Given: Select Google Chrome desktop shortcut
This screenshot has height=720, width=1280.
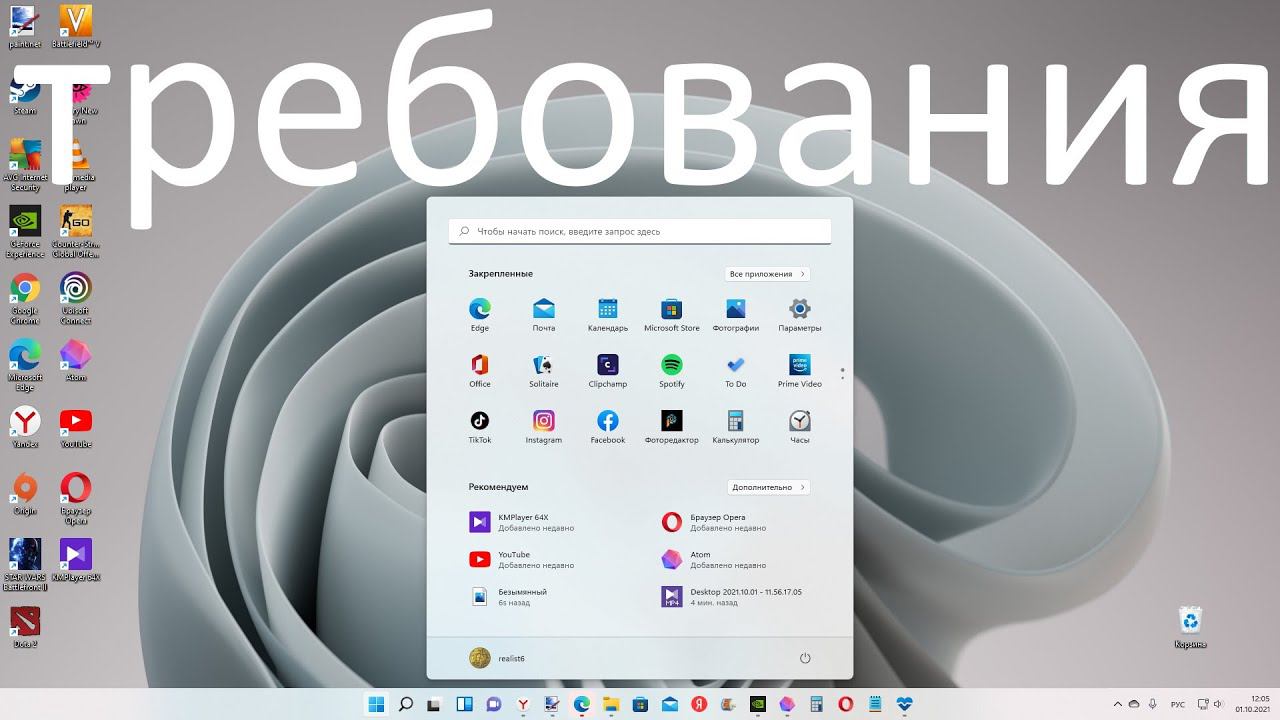Looking at the screenshot, I should [25, 299].
